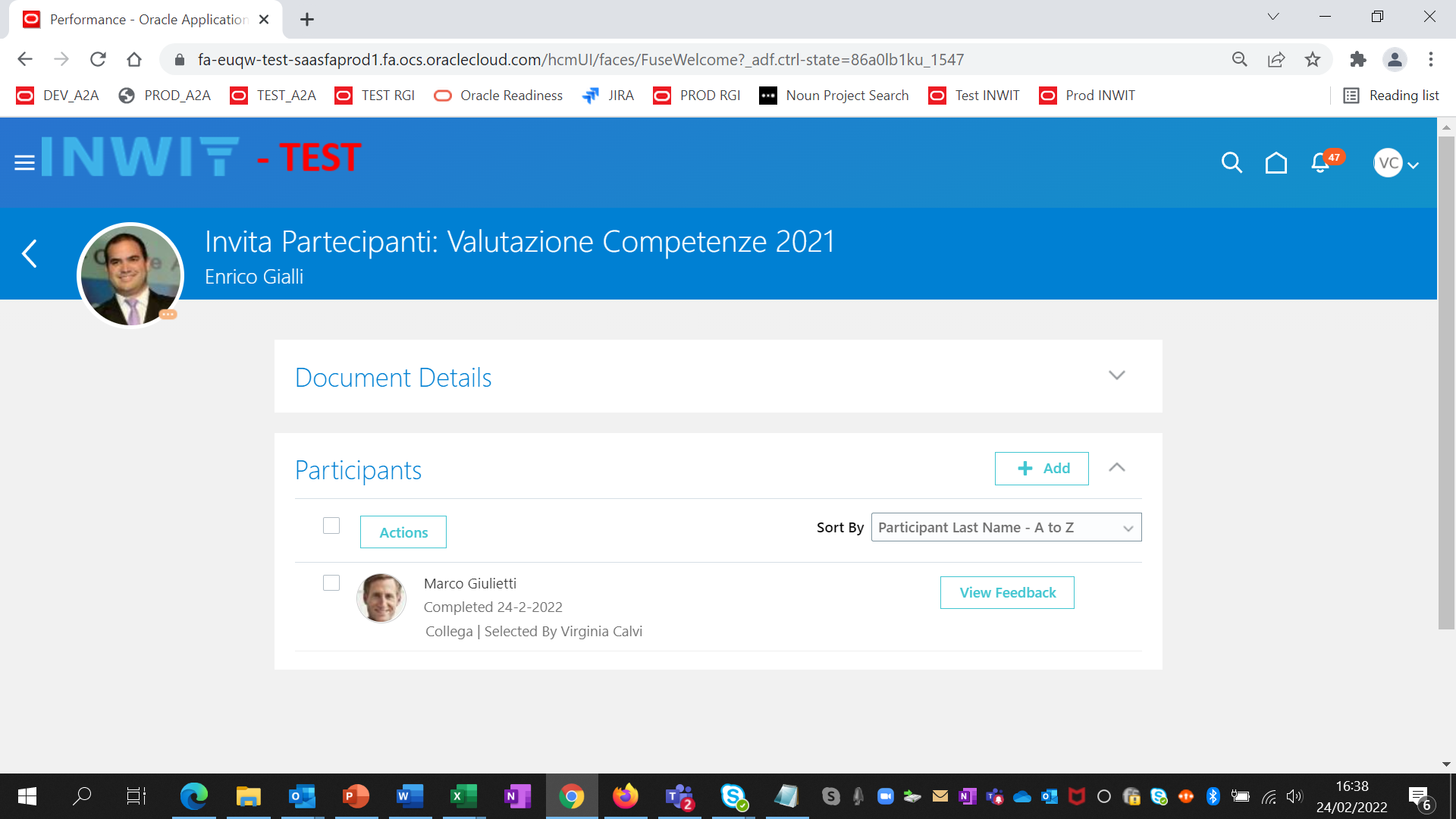Expand the Document Details section
This screenshot has height=819, width=1456.
(x=1116, y=375)
